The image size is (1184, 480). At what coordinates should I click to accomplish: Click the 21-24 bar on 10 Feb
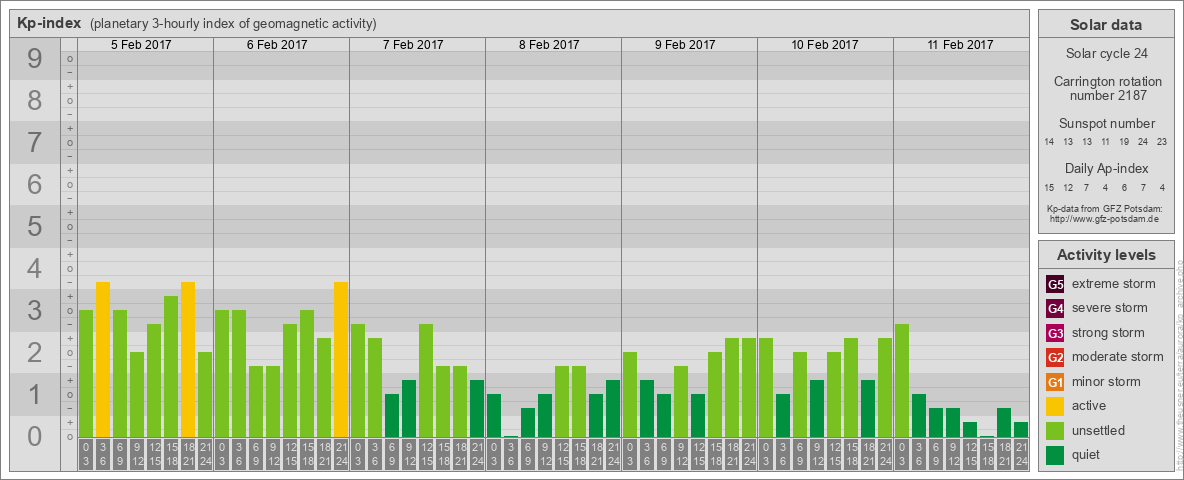(x=885, y=387)
